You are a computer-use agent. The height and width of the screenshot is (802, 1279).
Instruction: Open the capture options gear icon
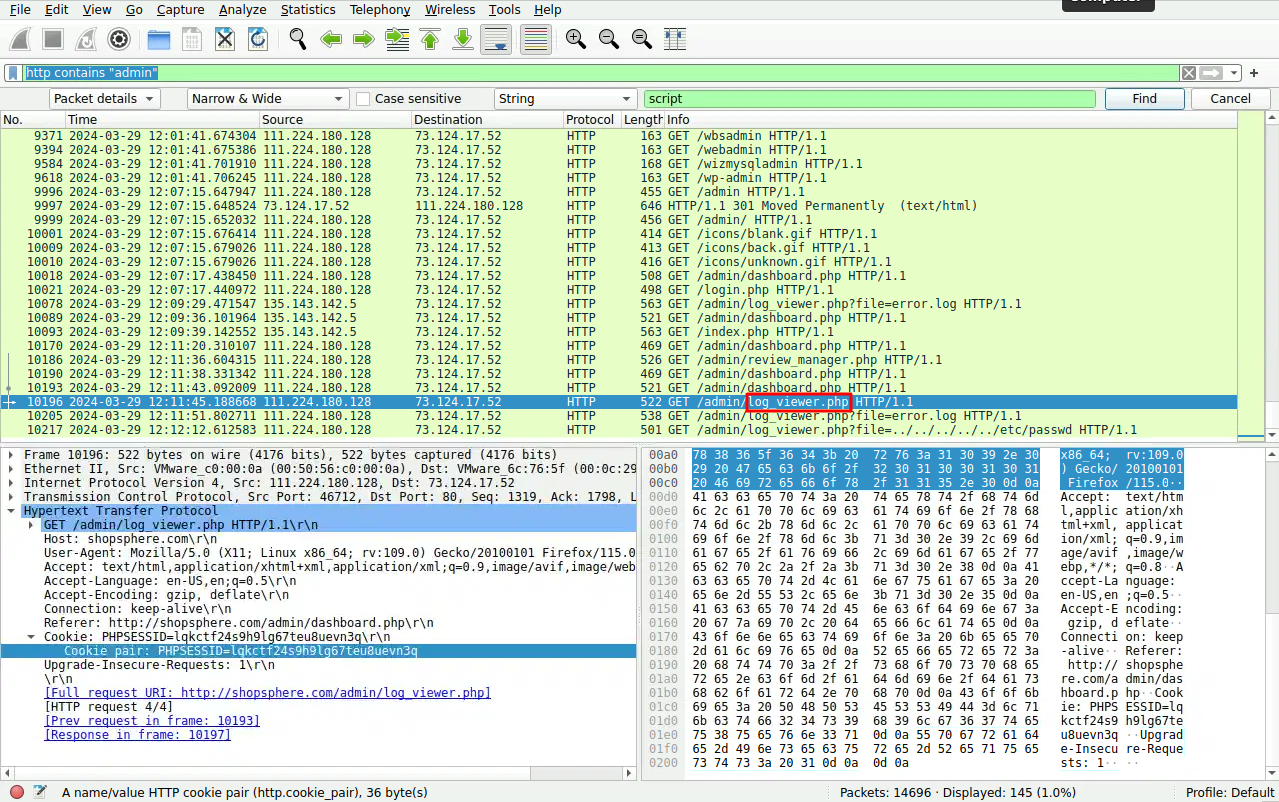pos(119,39)
